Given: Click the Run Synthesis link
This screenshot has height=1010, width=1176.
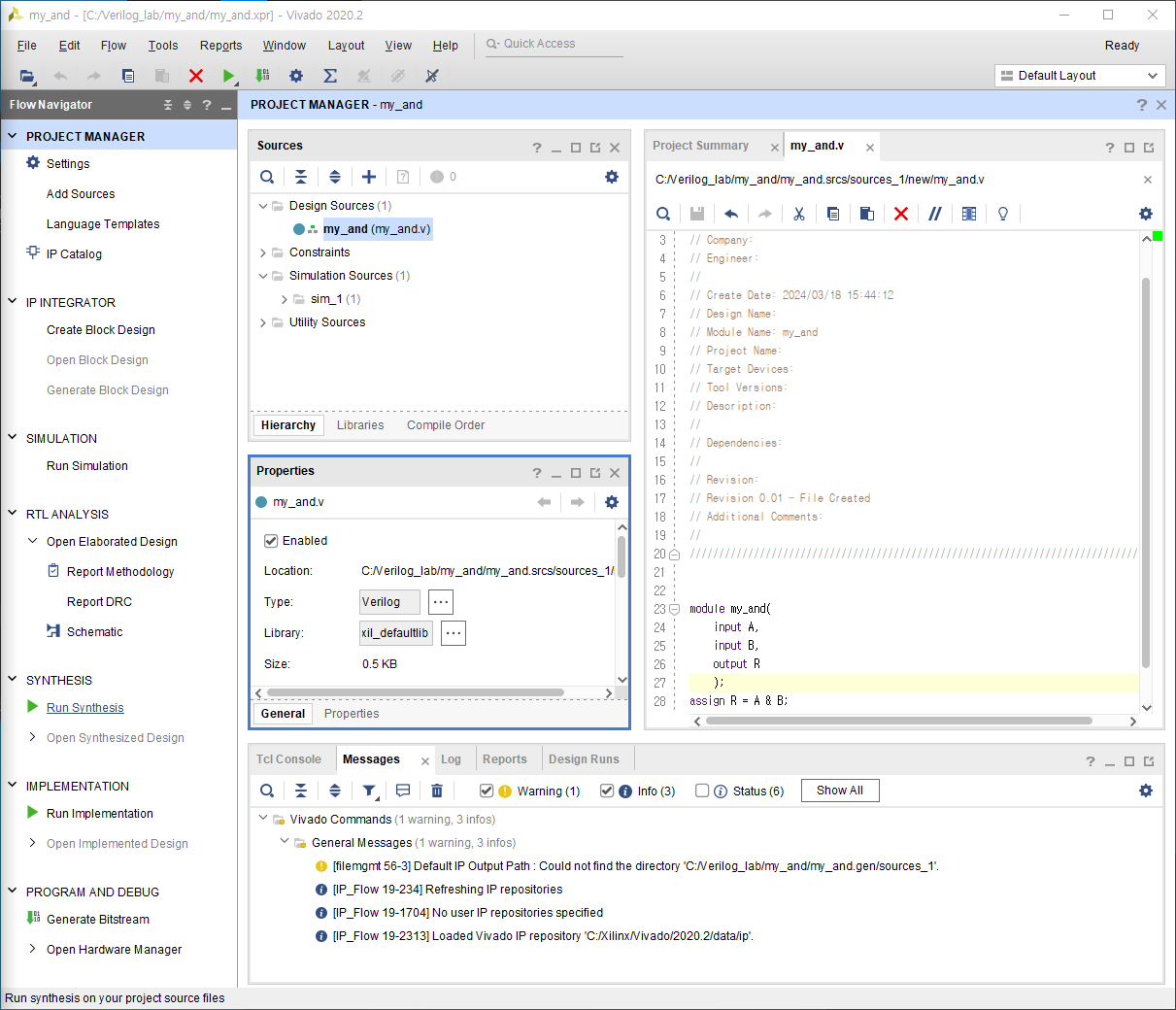Looking at the screenshot, I should [85, 708].
